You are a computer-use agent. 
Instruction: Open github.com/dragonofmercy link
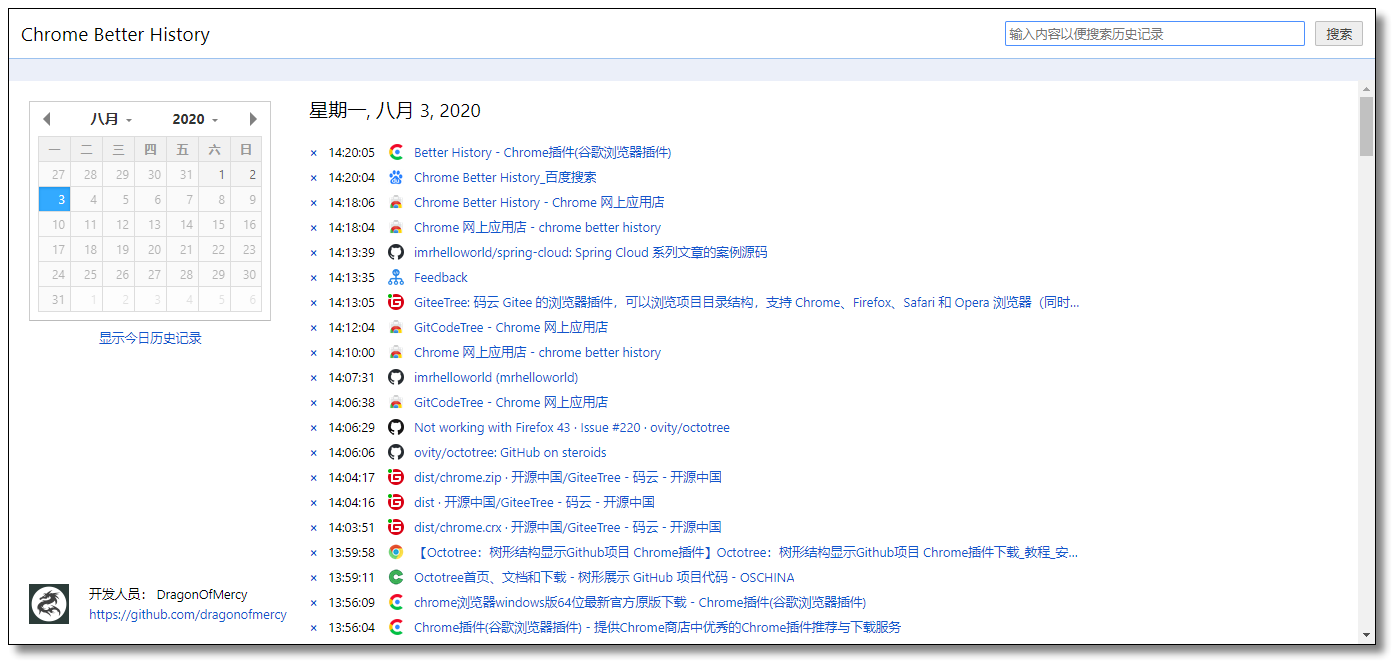tap(188, 615)
